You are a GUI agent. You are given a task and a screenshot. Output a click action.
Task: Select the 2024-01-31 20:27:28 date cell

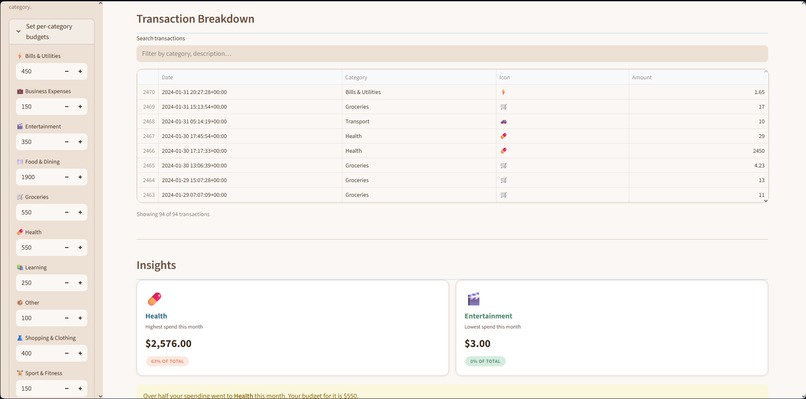[x=250, y=92]
